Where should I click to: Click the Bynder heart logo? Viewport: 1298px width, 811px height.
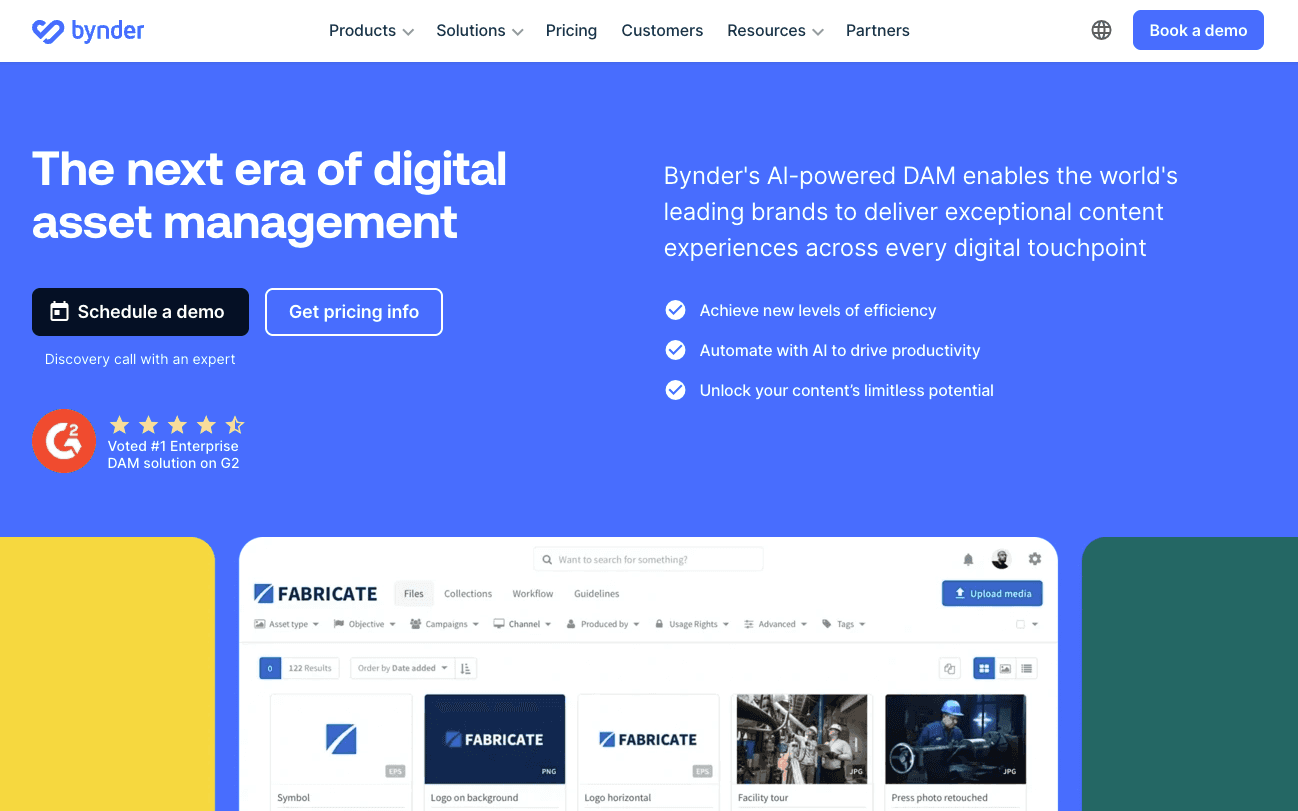pyautogui.click(x=47, y=31)
